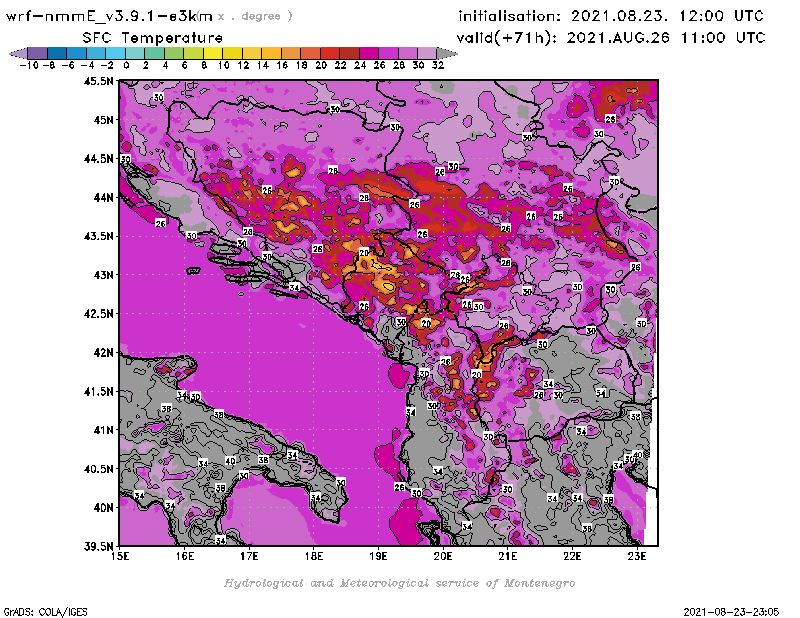Screen dimensions: 800x618
Task: Click the GrADS: COLA/IGES credit text
Action: (x=45, y=611)
